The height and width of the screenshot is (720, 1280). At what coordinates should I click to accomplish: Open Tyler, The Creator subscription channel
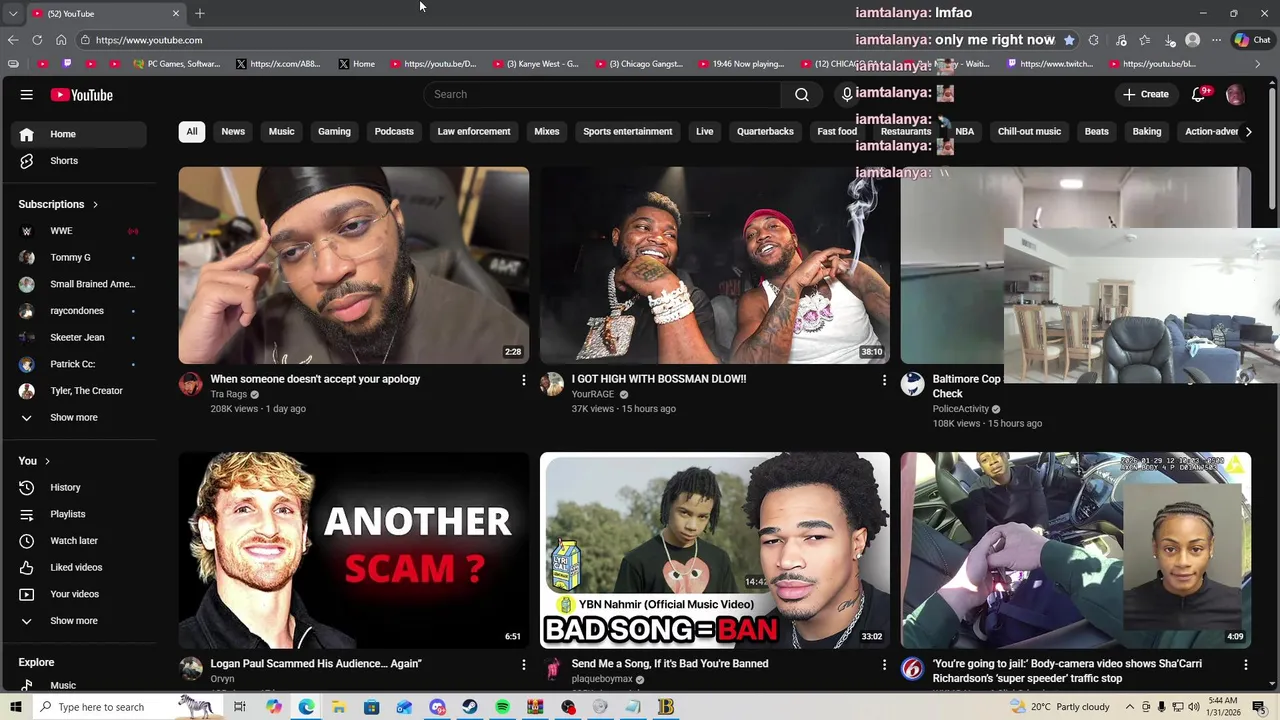[77, 391]
